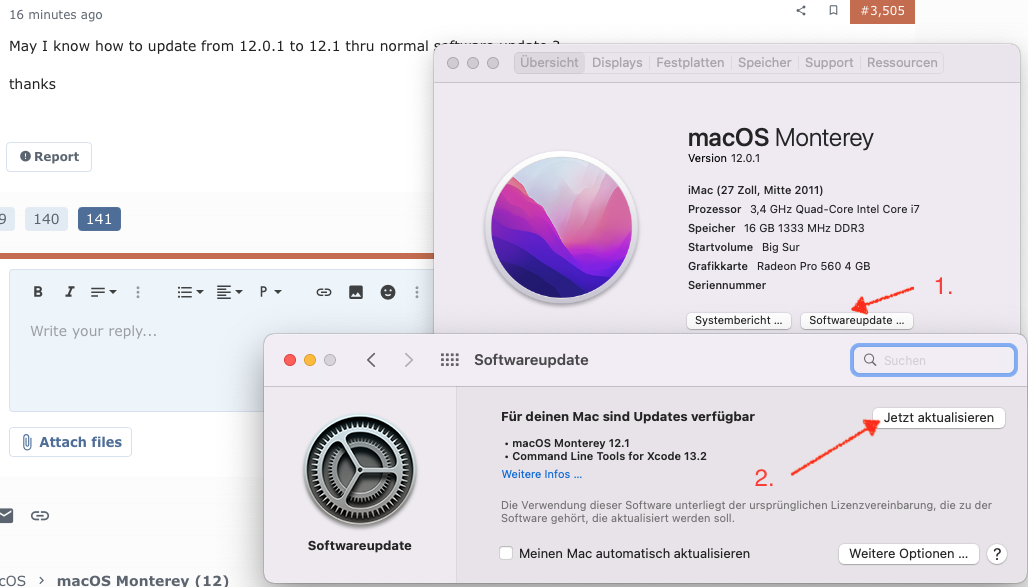Click the macOS Monterey 12.1 update entry
Screen dimensions: 1028x587
(570, 443)
